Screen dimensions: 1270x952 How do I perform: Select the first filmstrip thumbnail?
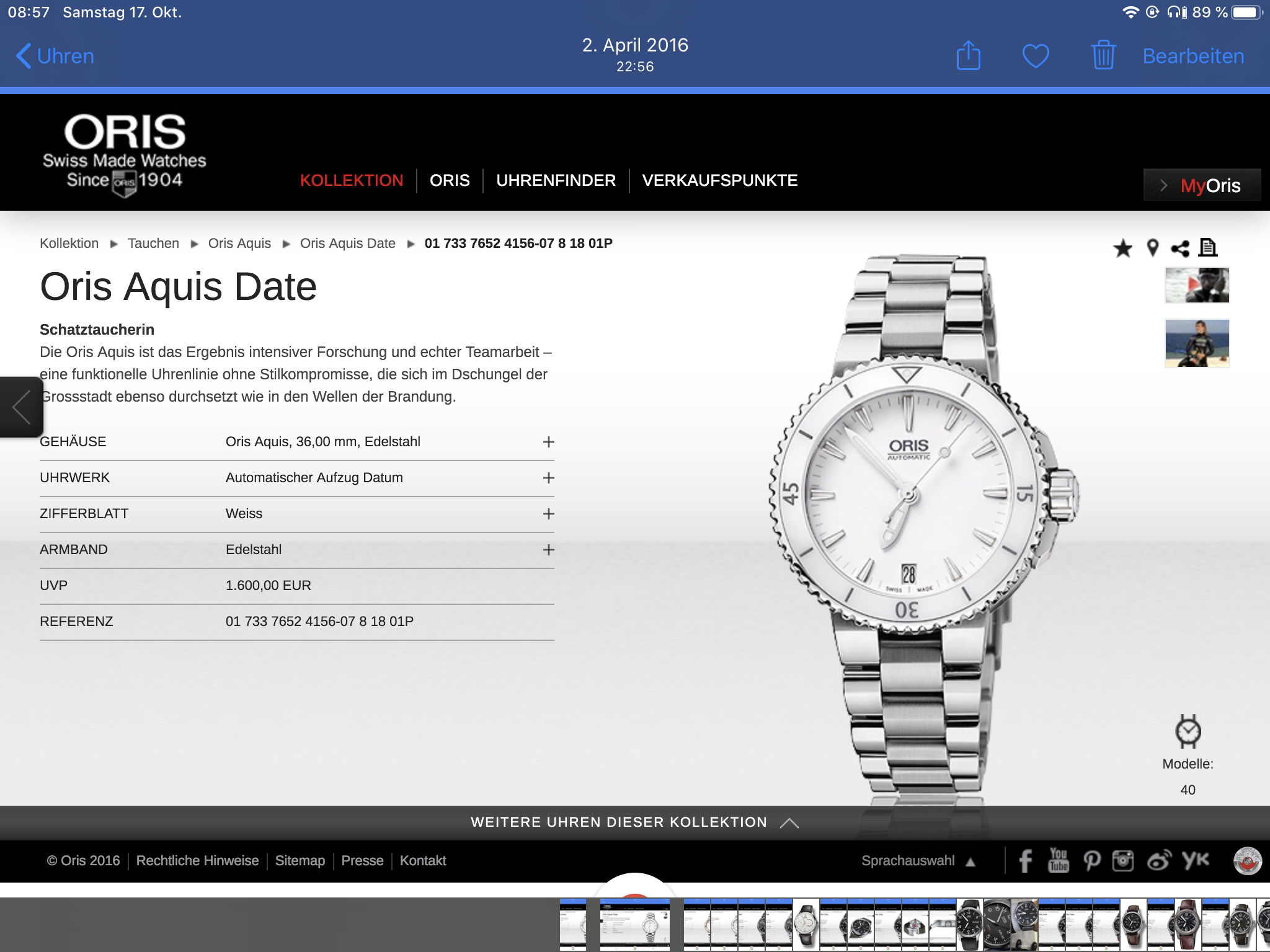572,925
